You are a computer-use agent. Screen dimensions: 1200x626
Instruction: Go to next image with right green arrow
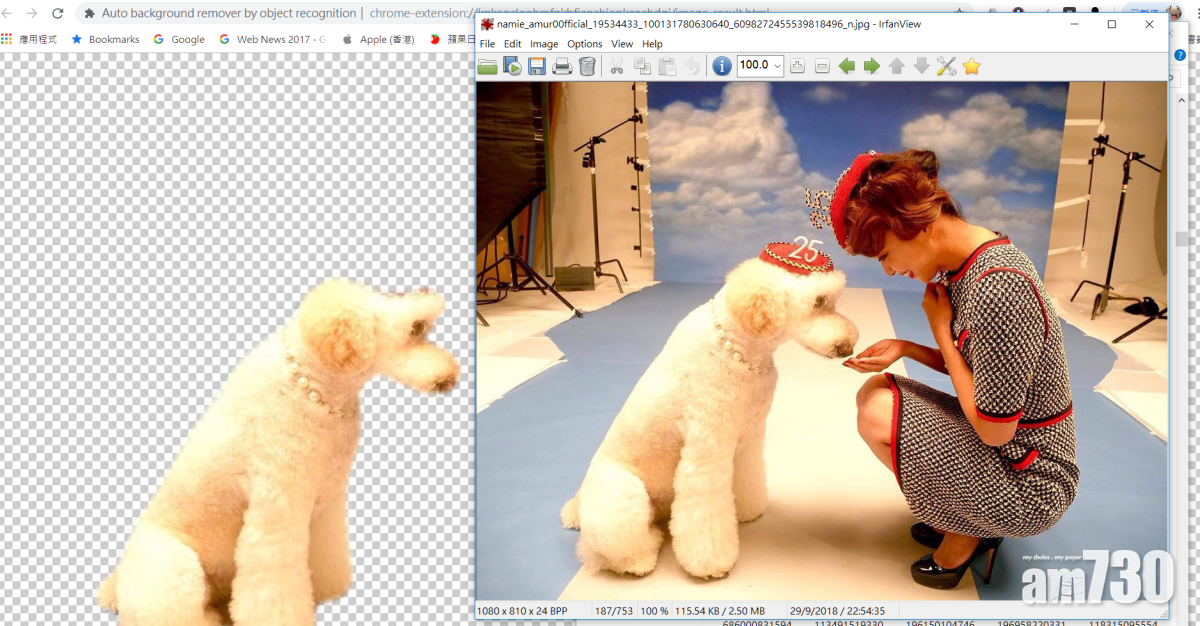(872, 66)
